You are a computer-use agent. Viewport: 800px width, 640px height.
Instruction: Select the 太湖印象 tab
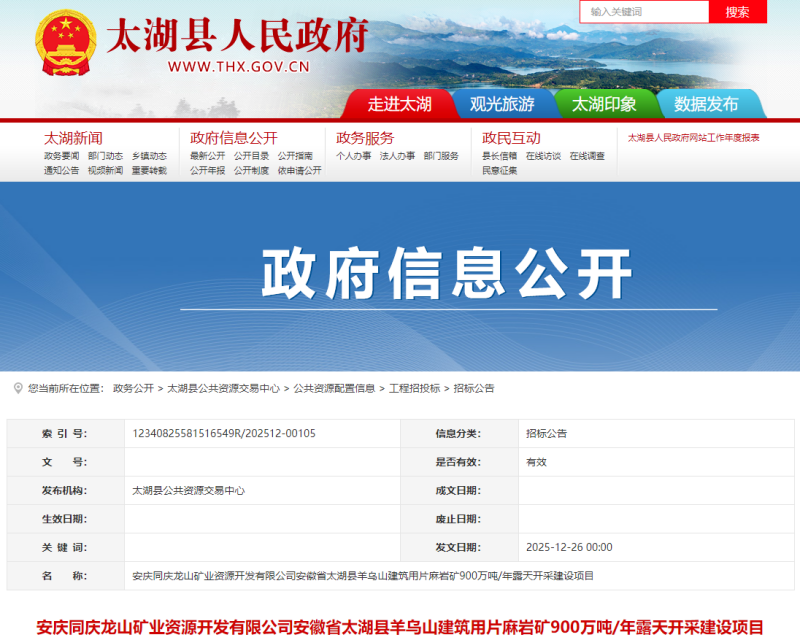pyautogui.click(x=604, y=104)
